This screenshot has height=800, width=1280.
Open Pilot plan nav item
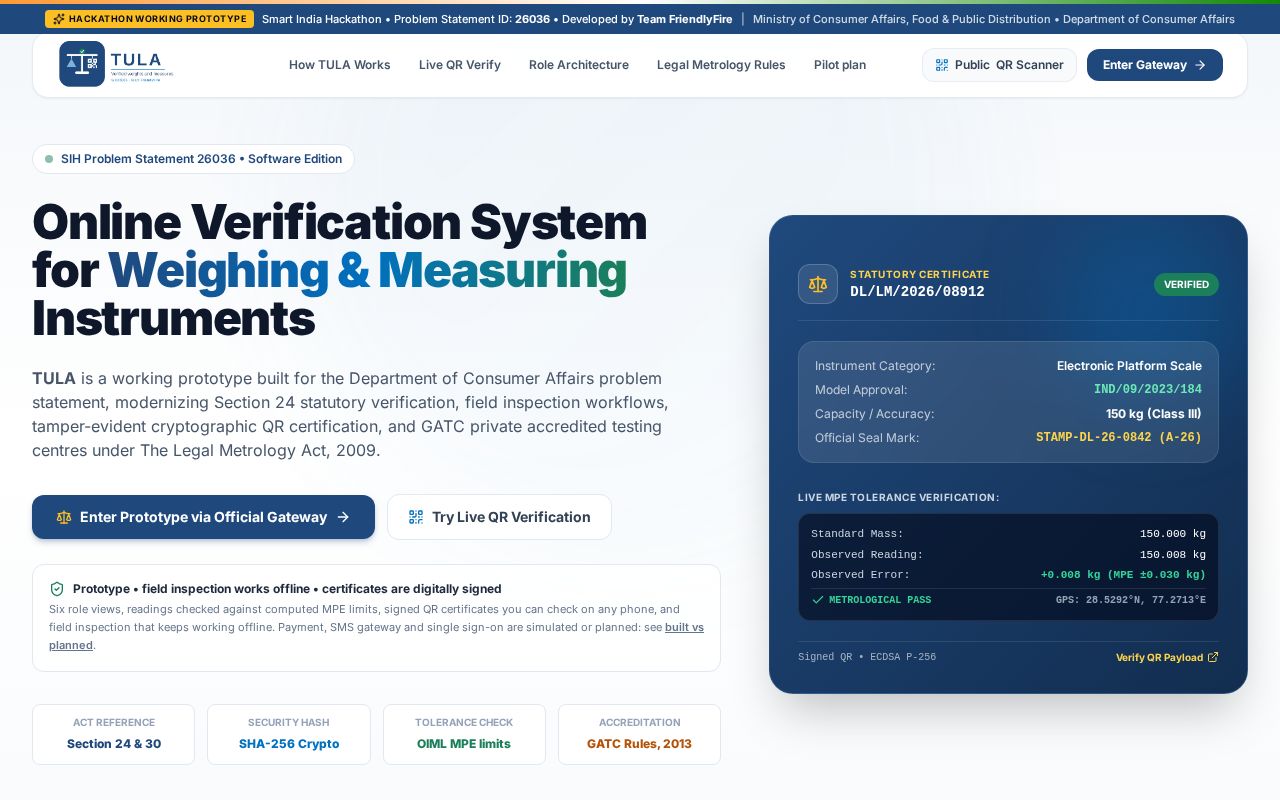[840, 65]
